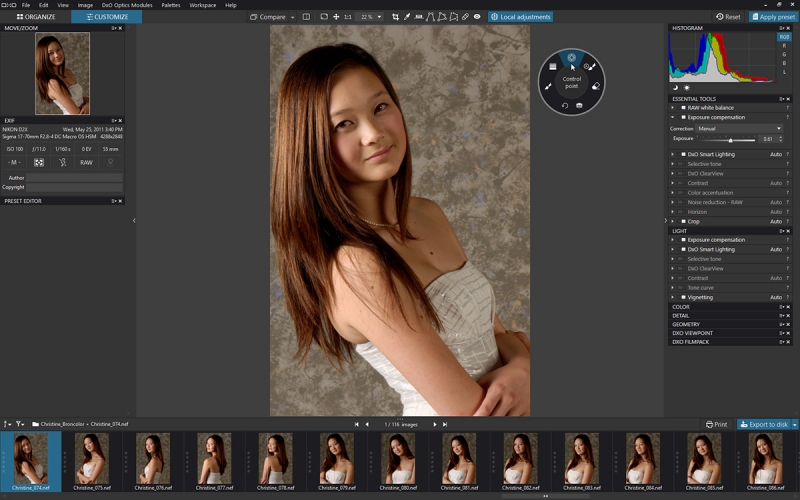
Task: Set zoom to 1:1
Action: [x=347, y=17]
